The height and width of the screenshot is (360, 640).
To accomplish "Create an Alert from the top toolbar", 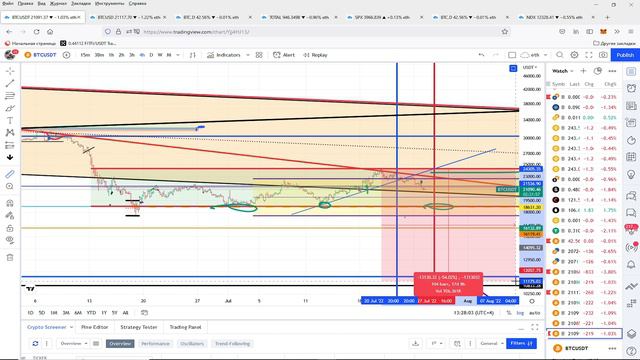I will point(284,55).
